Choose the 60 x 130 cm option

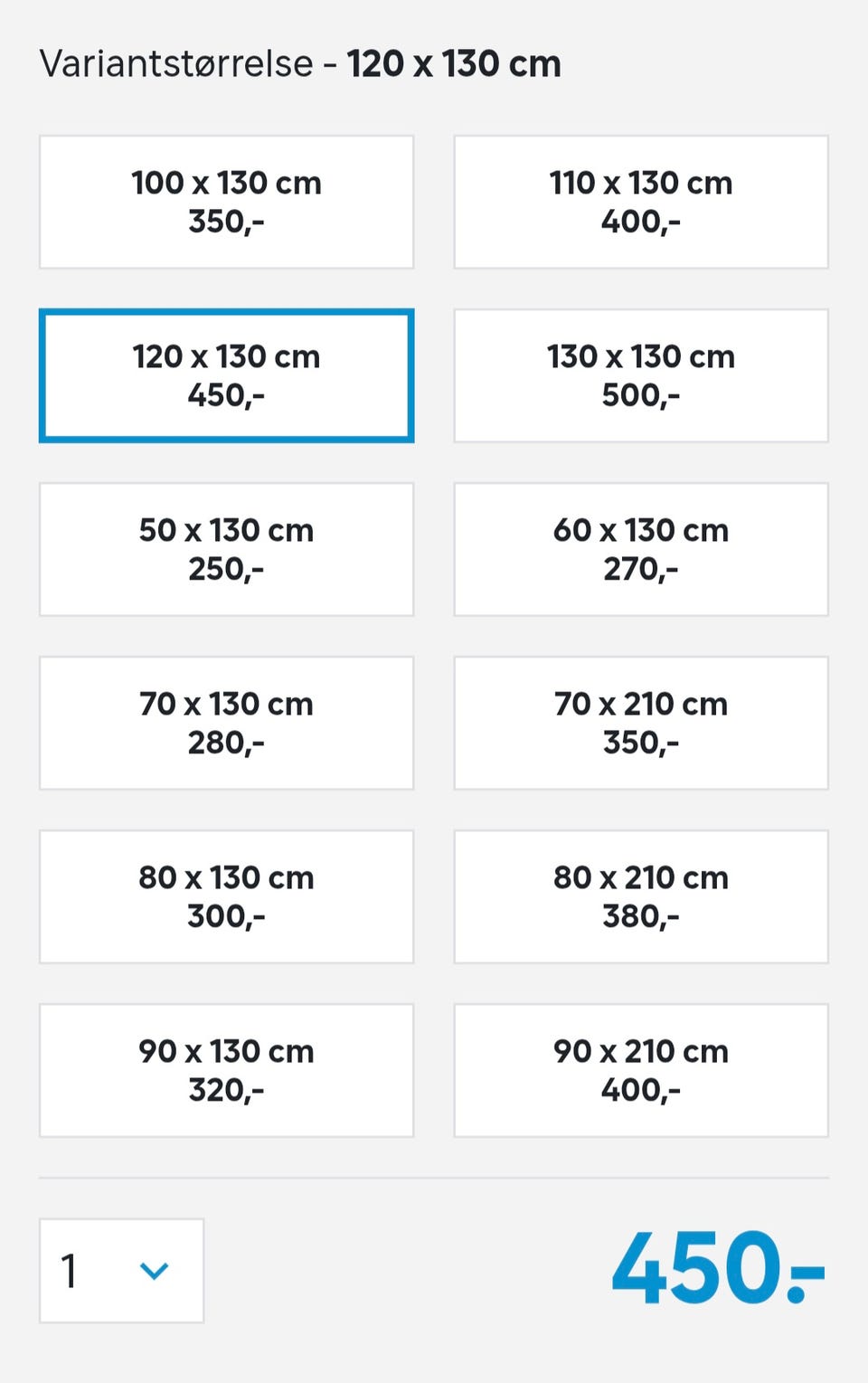[x=640, y=549]
